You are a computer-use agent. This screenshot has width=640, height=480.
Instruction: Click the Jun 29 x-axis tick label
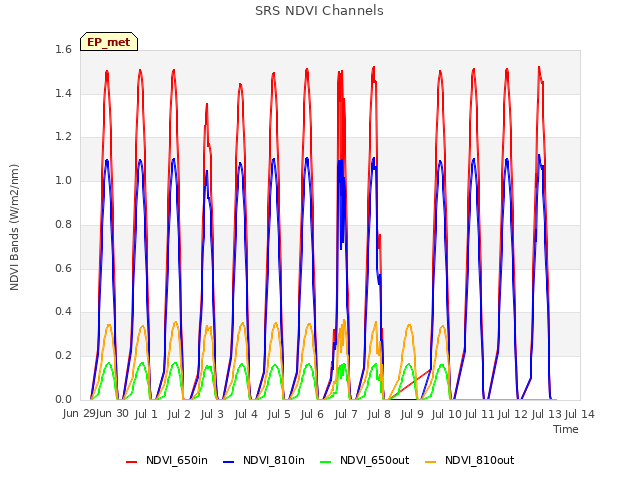79,413
